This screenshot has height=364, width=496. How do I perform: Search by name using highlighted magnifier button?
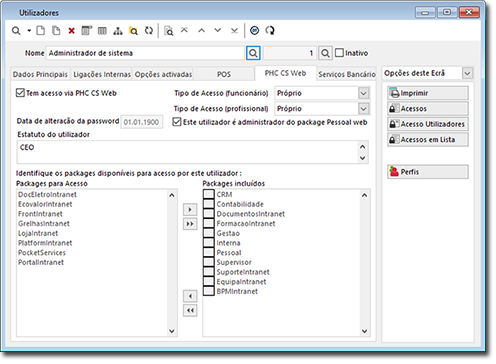pos(253,53)
